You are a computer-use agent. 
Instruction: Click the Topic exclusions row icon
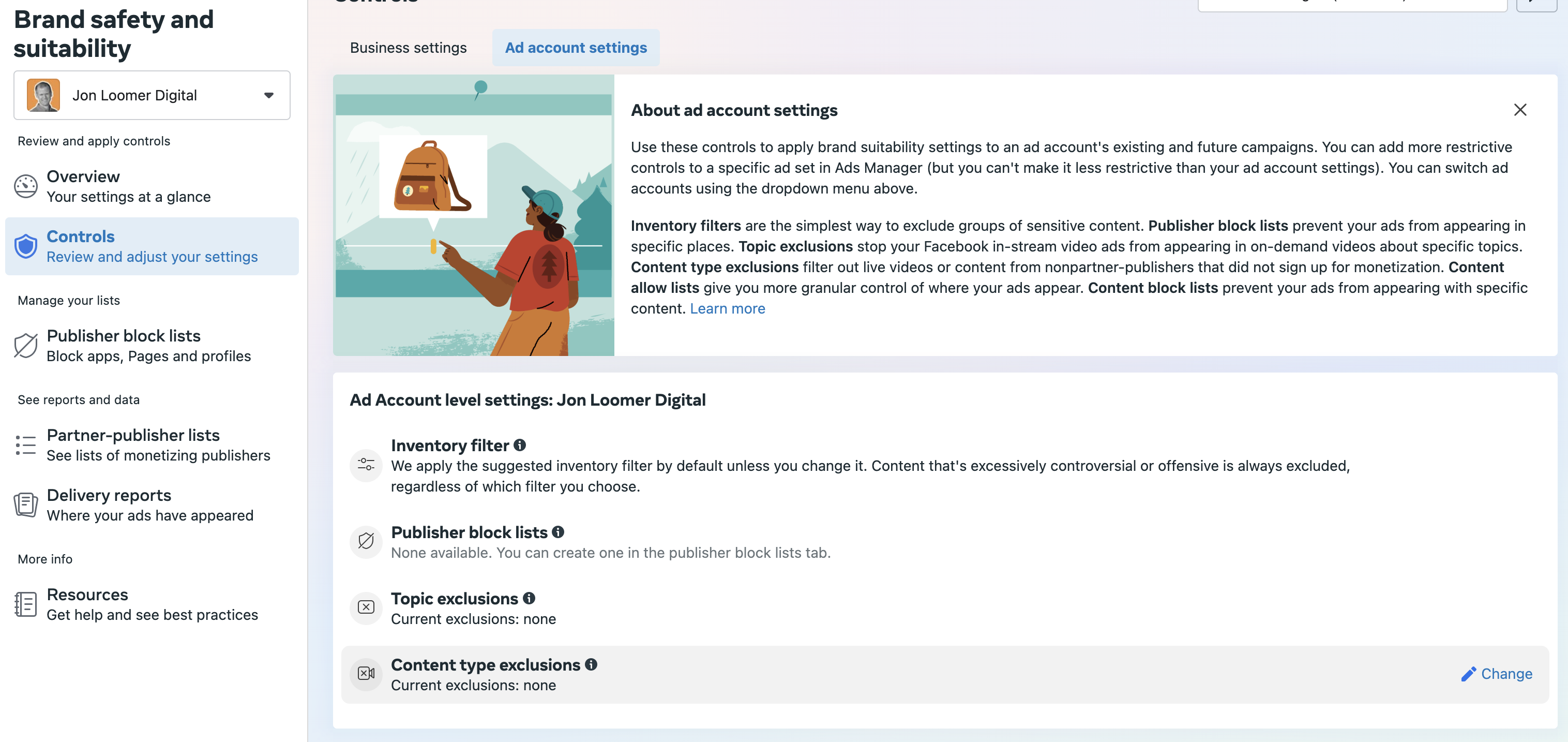366,607
